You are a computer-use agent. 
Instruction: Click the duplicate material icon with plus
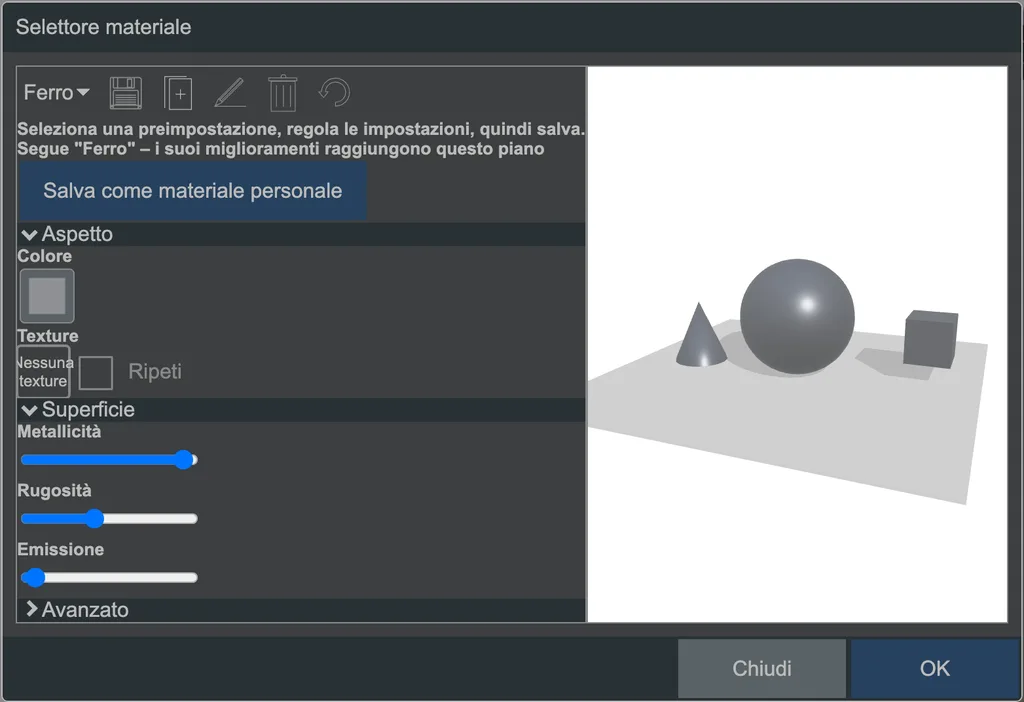pyautogui.click(x=178, y=93)
